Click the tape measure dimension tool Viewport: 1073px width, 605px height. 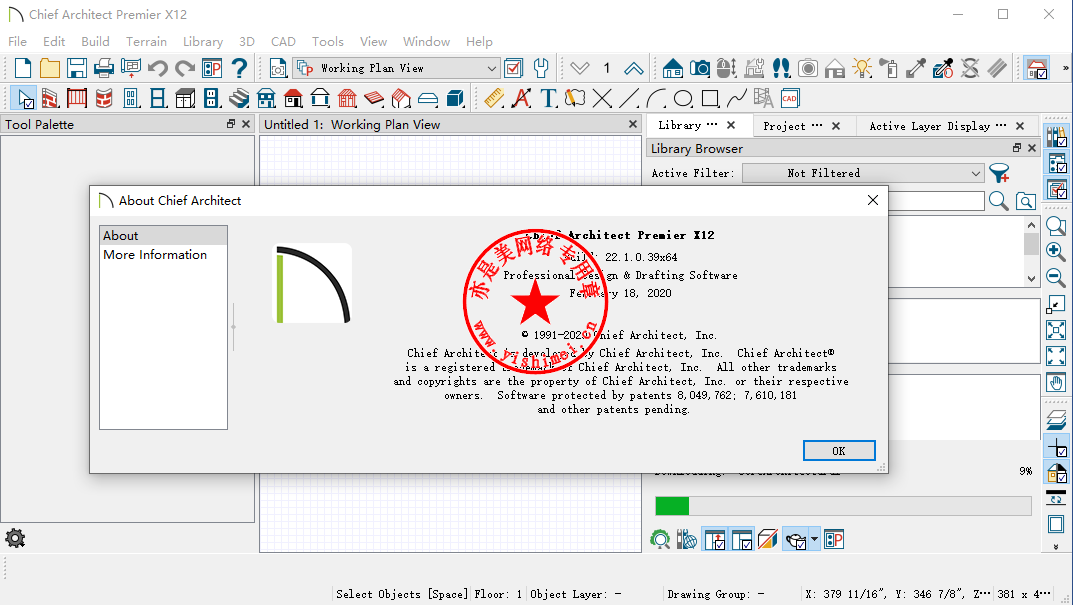(493, 99)
